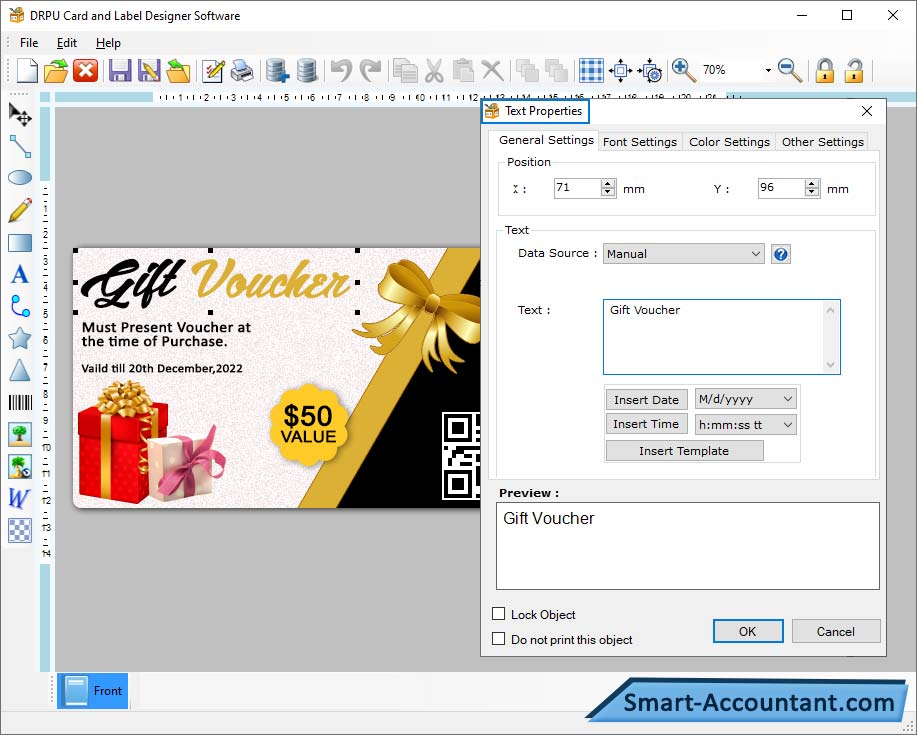This screenshot has width=917, height=735.
Task: Redo the last action
Action: click(x=370, y=71)
